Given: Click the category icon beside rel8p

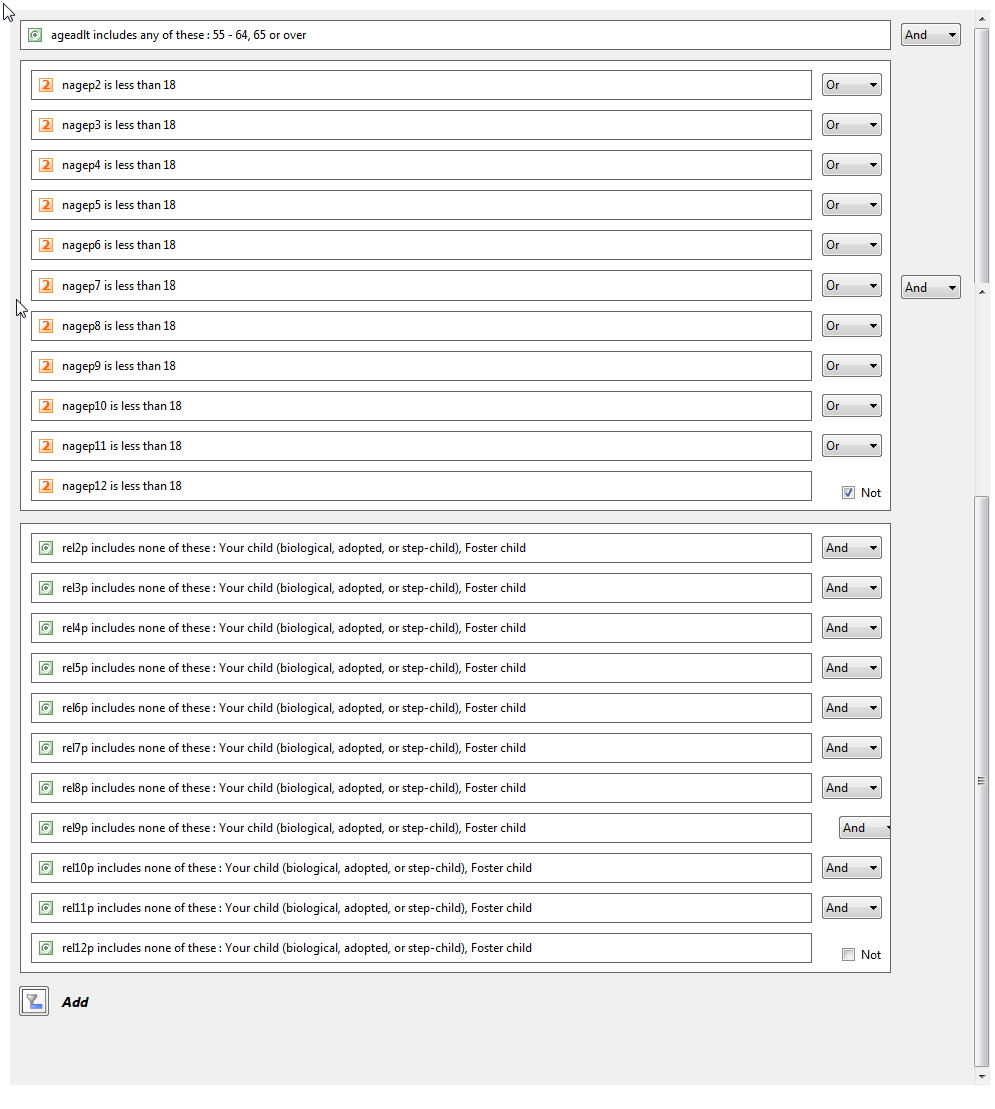Looking at the screenshot, I should 46,788.
